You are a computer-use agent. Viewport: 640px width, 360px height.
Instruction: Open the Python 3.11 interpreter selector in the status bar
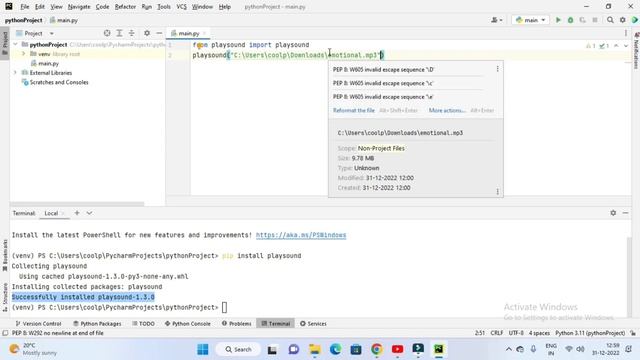590,333
